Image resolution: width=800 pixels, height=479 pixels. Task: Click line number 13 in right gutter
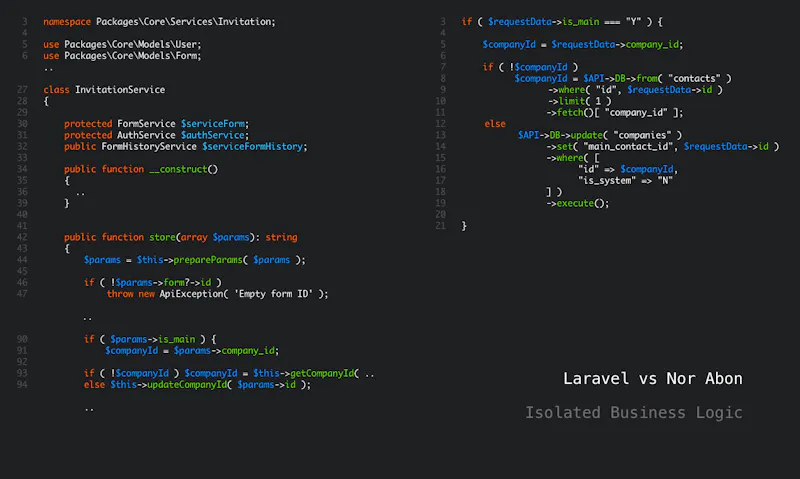(440, 135)
